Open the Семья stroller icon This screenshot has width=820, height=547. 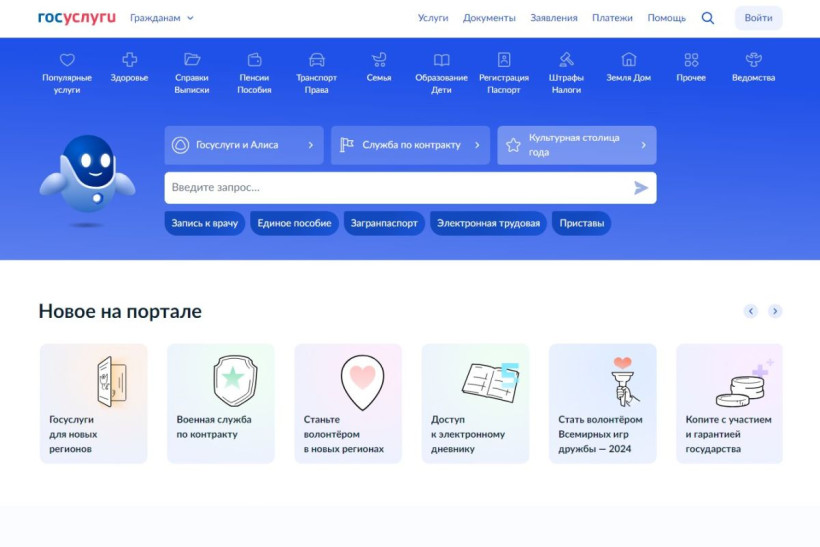(x=379, y=60)
